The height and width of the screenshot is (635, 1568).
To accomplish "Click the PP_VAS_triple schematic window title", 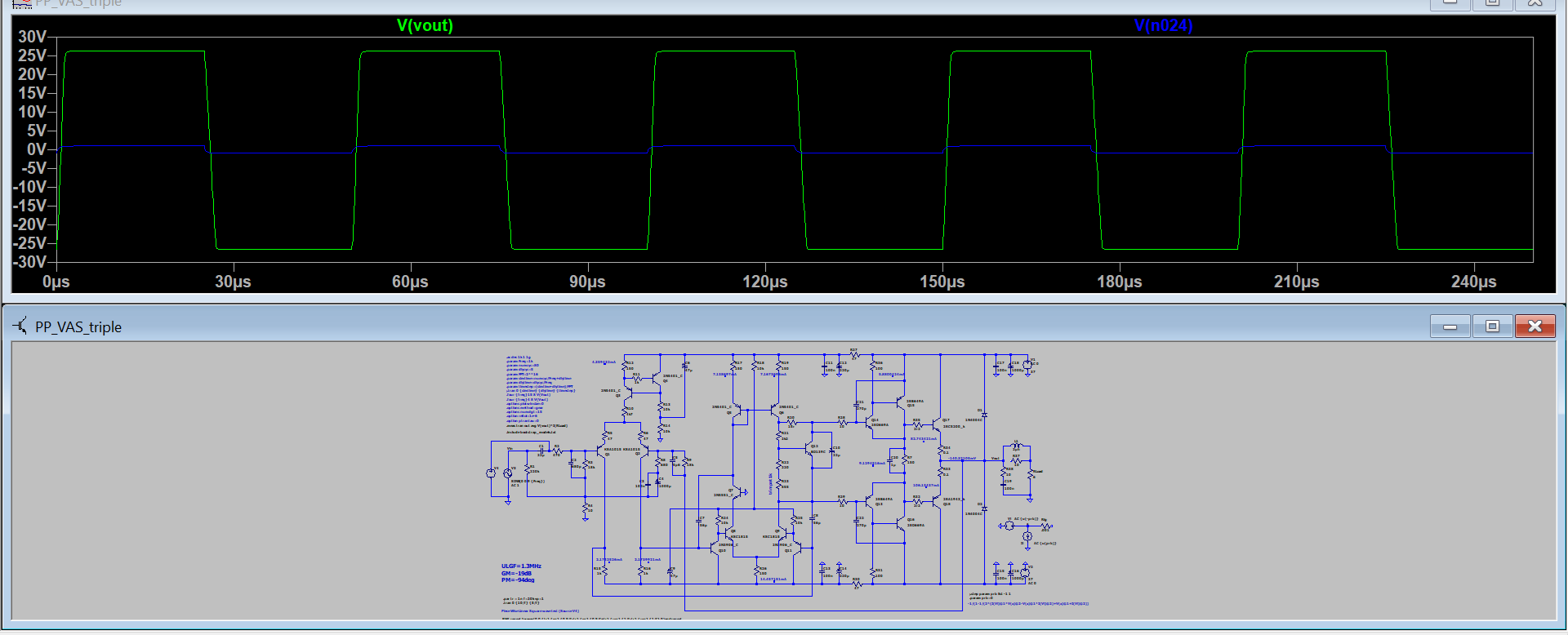I will [x=78, y=326].
